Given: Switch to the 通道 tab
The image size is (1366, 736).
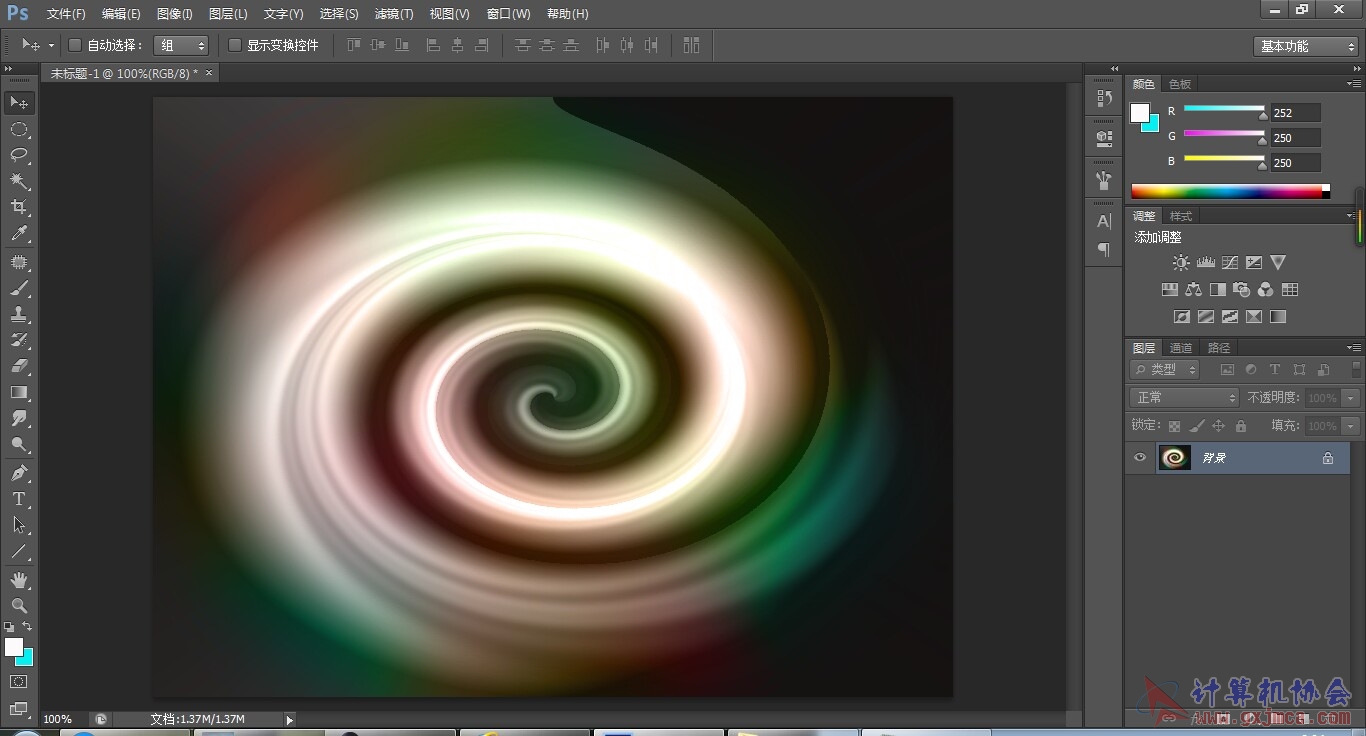Looking at the screenshot, I should point(1181,348).
